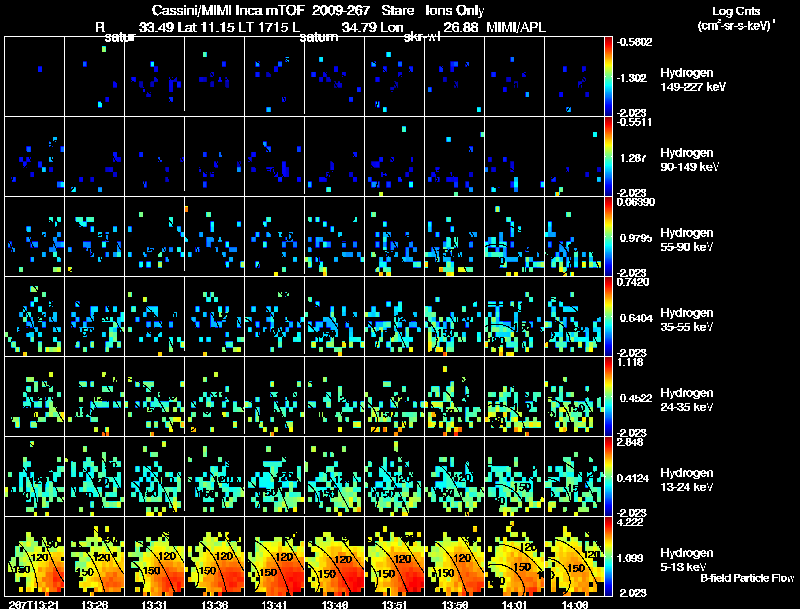The height and width of the screenshot is (609, 800).
Task: Click the 0.4124 colorbar midpoint value
Action: 633,478
